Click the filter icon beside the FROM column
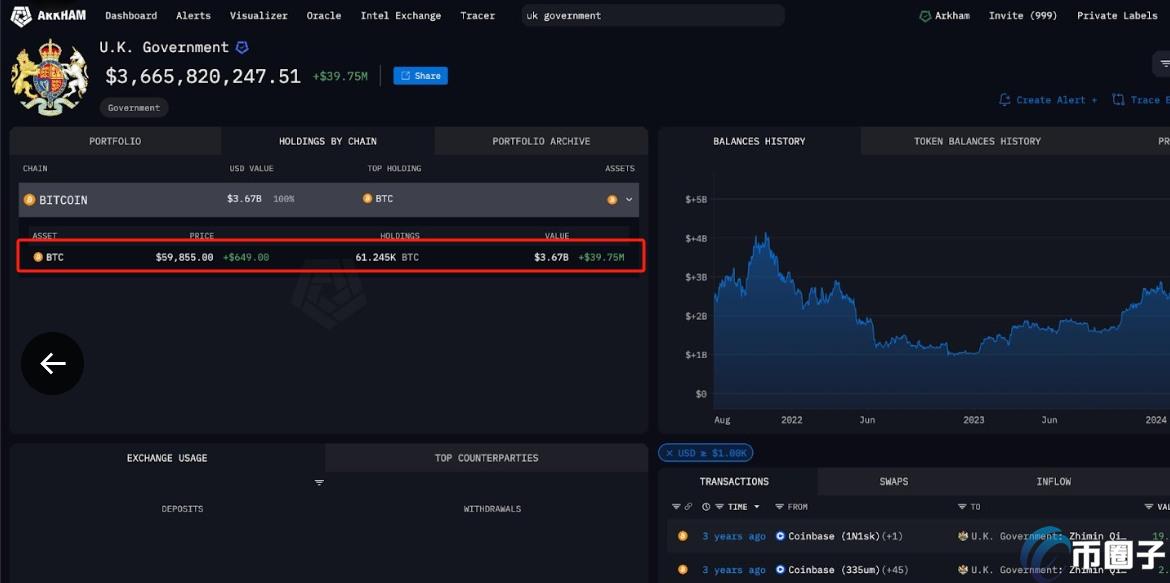Image resolution: width=1170 pixels, height=583 pixels. tap(780, 507)
